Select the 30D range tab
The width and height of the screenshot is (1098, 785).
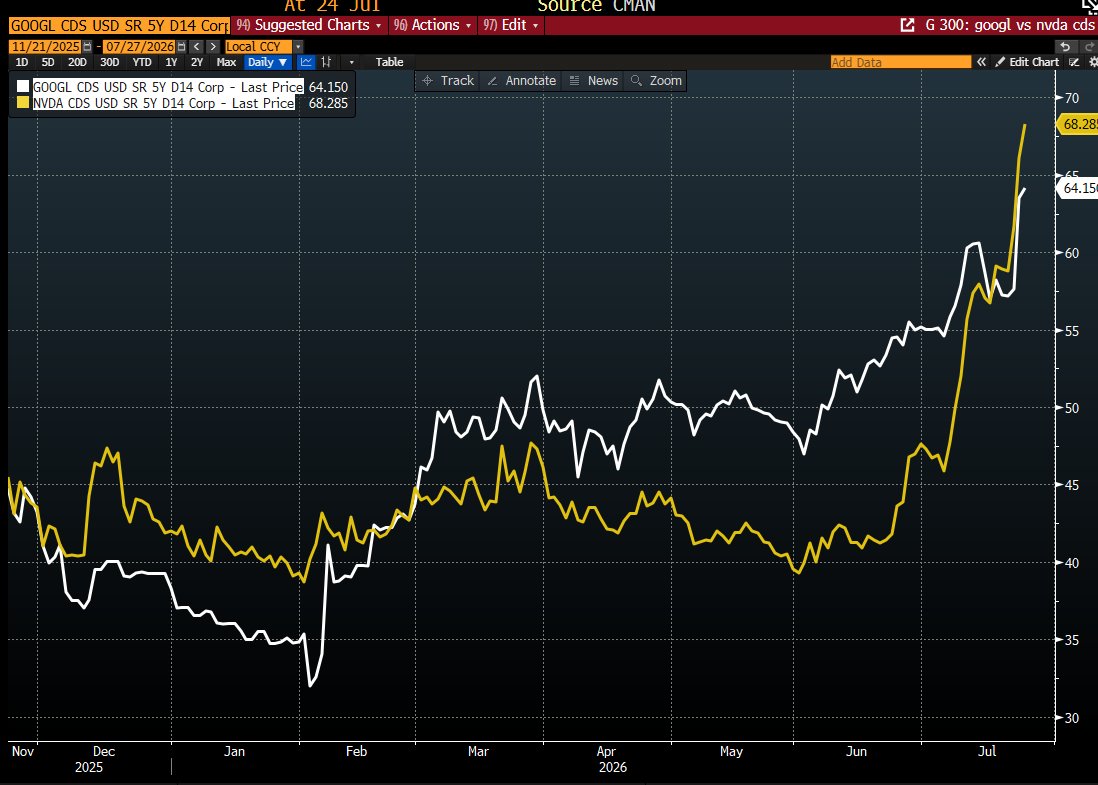pyautogui.click(x=109, y=62)
